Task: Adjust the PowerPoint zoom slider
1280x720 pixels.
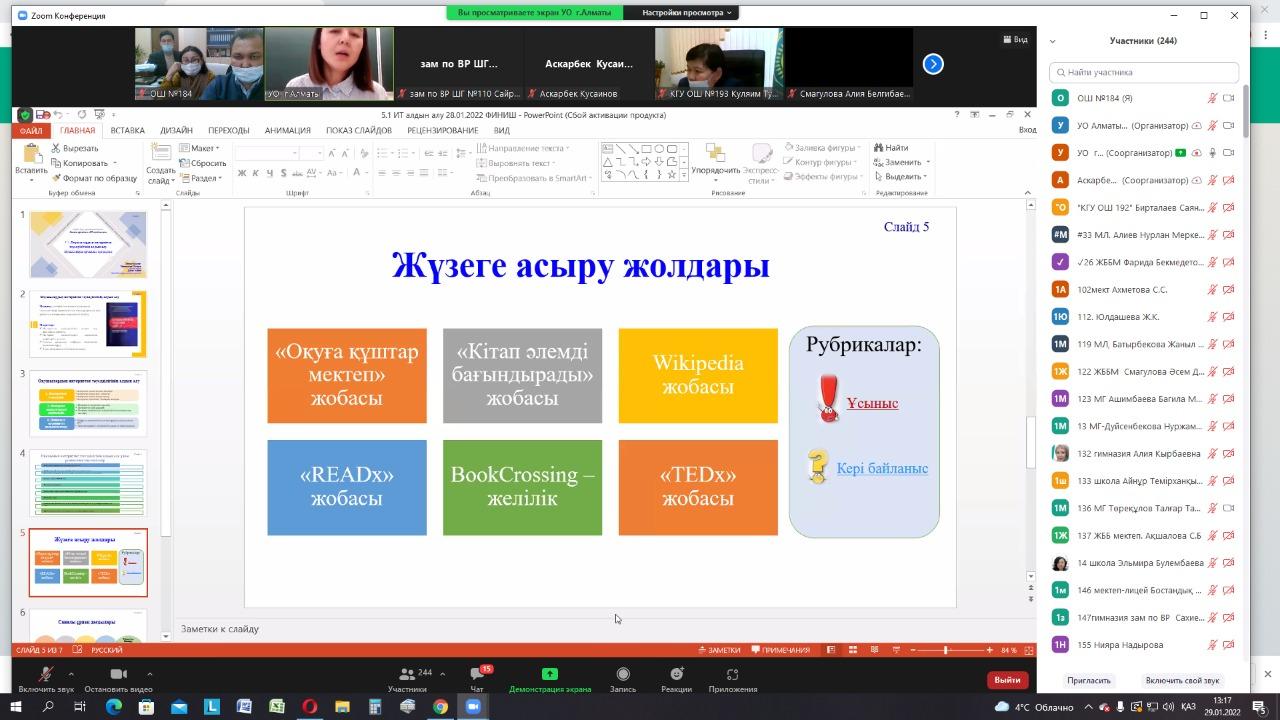Action: [946, 650]
